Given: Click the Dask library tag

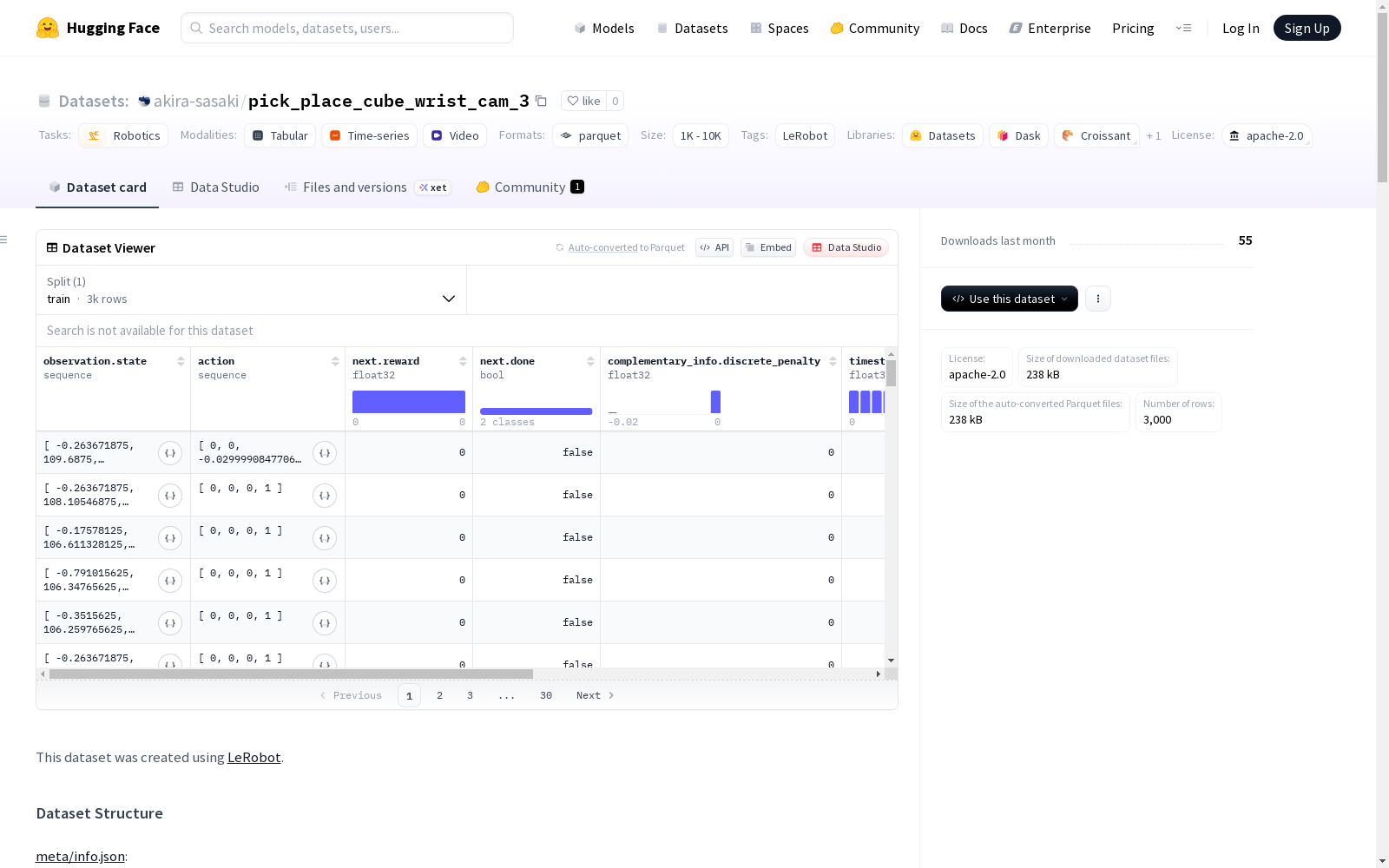Looking at the screenshot, I should point(1018,135).
